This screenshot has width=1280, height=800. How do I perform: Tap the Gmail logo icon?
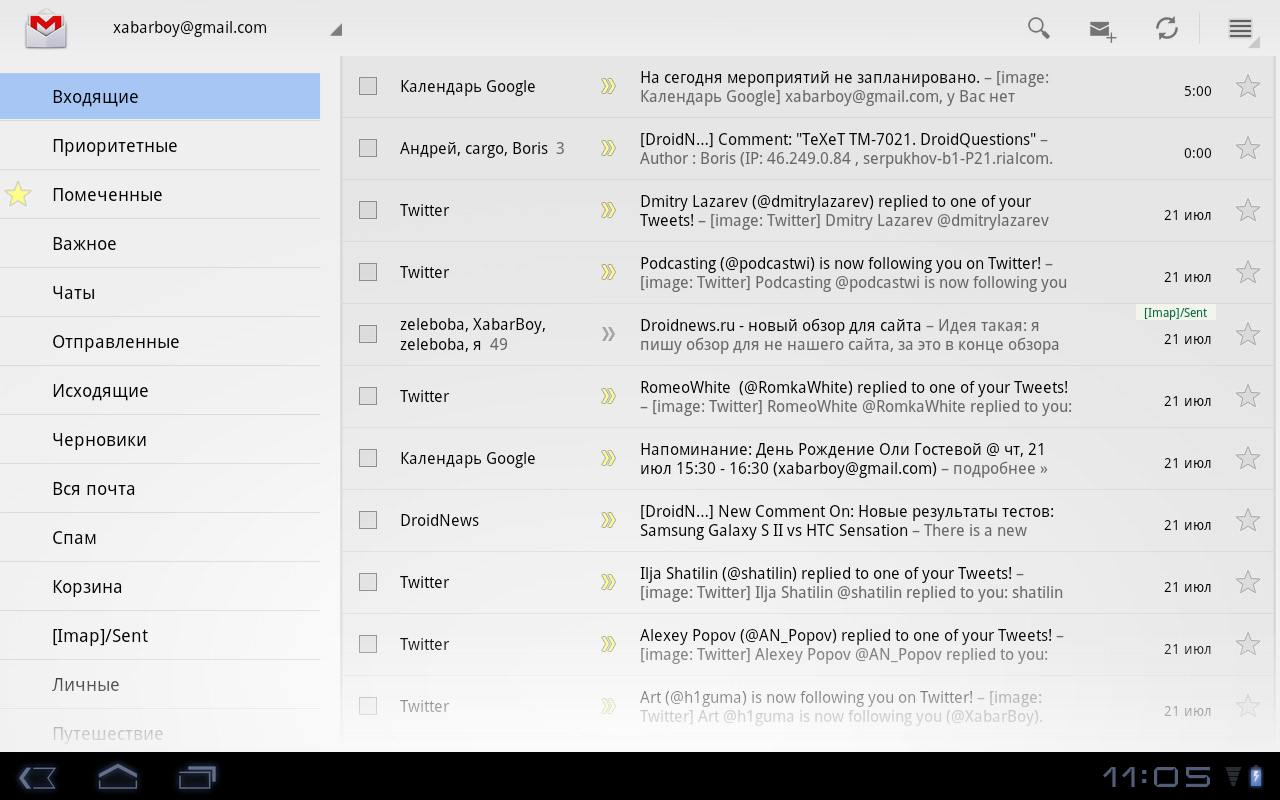pos(46,28)
